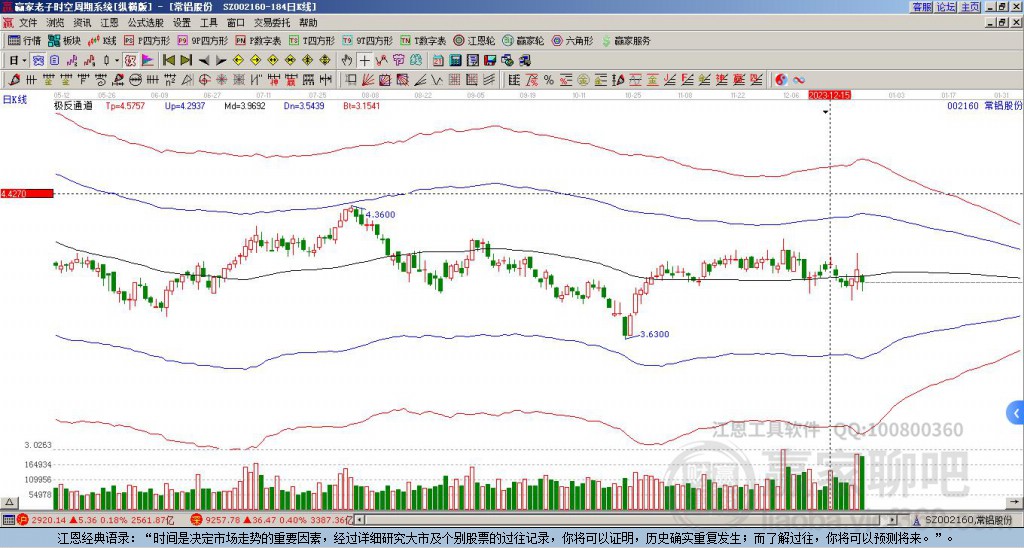Click the 4.3600 high price label
This screenshot has width=1024, height=548.
[x=380, y=214]
